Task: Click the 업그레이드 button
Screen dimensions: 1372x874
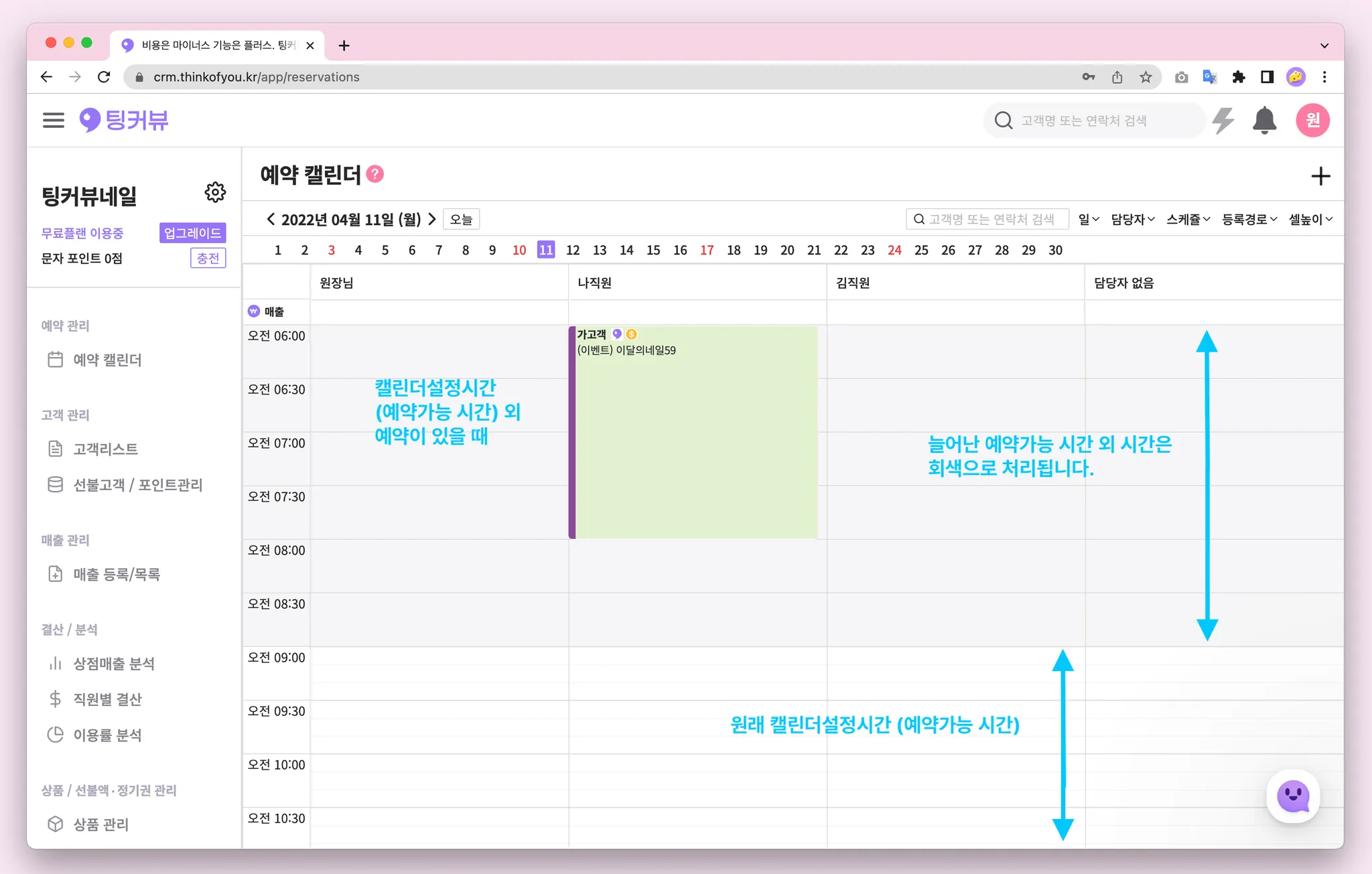Action: (x=192, y=233)
